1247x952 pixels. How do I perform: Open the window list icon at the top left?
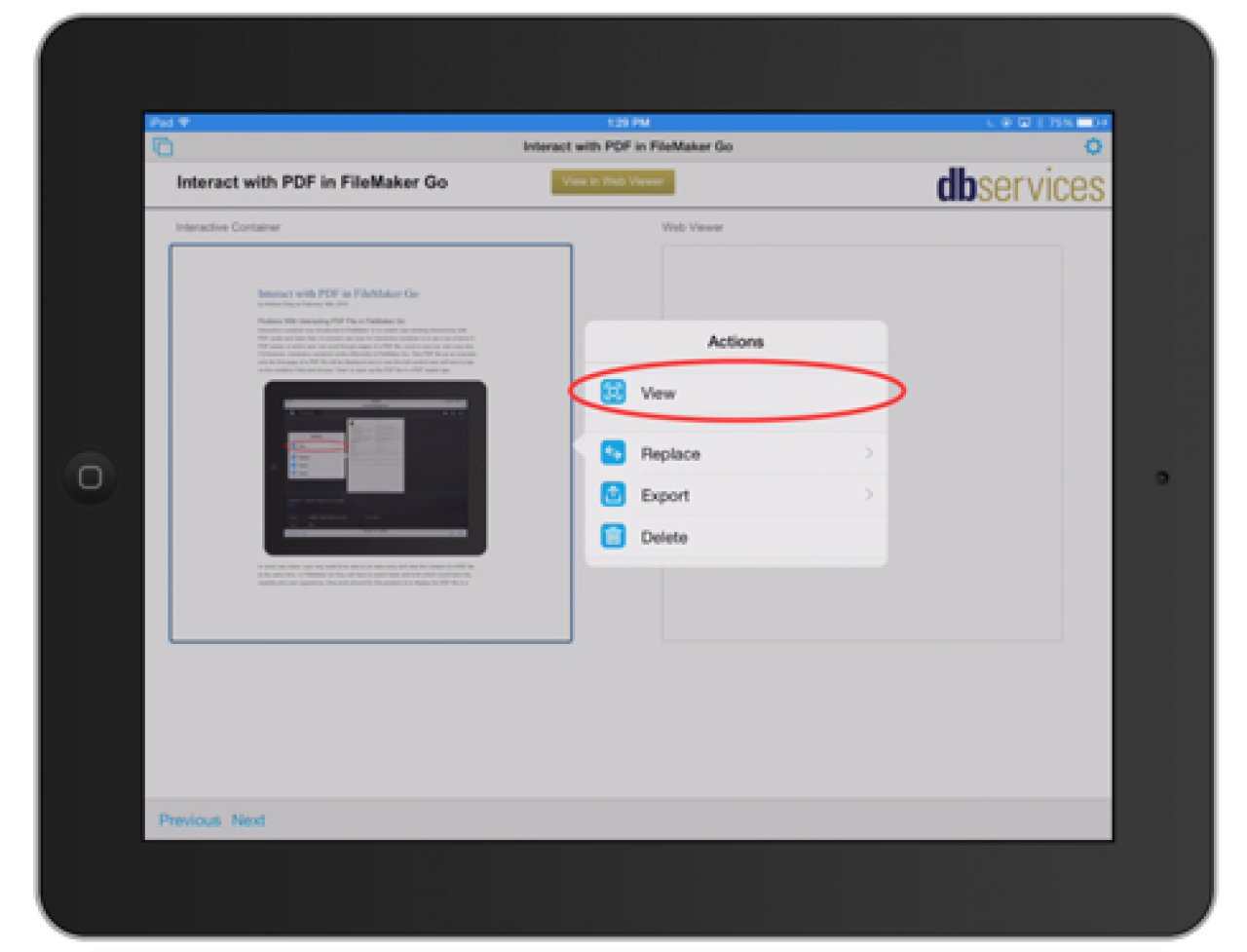[x=163, y=147]
